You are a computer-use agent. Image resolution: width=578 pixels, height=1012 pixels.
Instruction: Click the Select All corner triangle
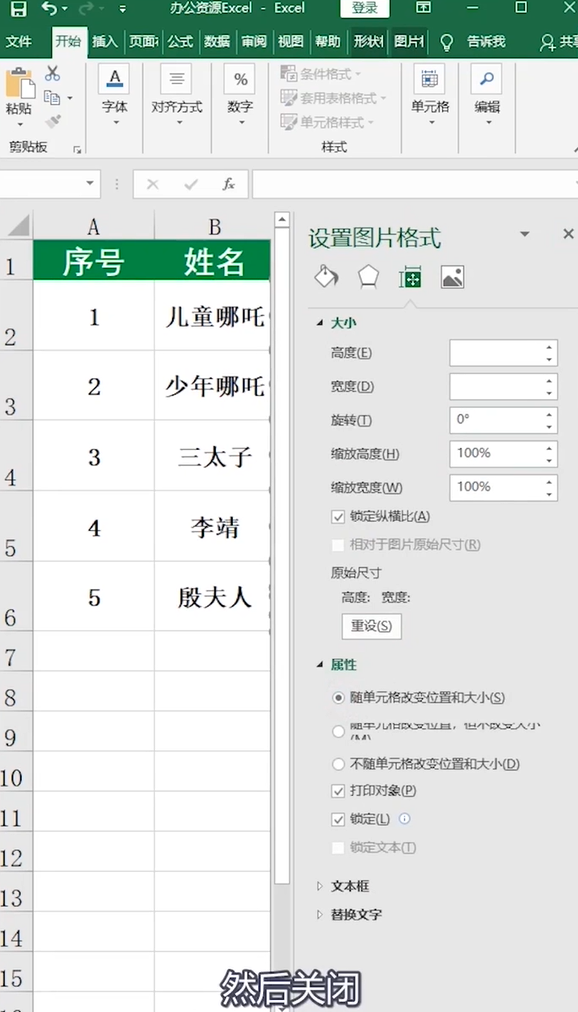pyautogui.click(x=17, y=226)
